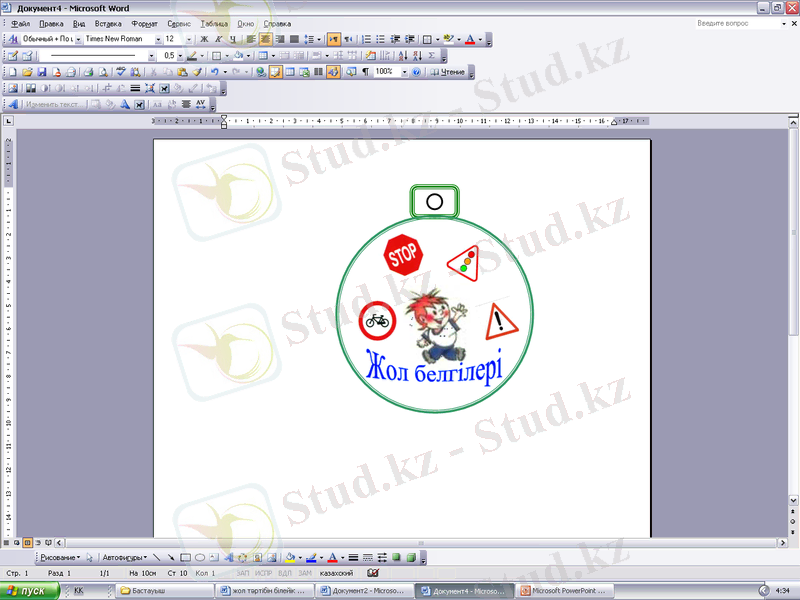This screenshot has width=800, height=600.
Task: Toggle Italic formatting (К)
Action: (218, 39)
